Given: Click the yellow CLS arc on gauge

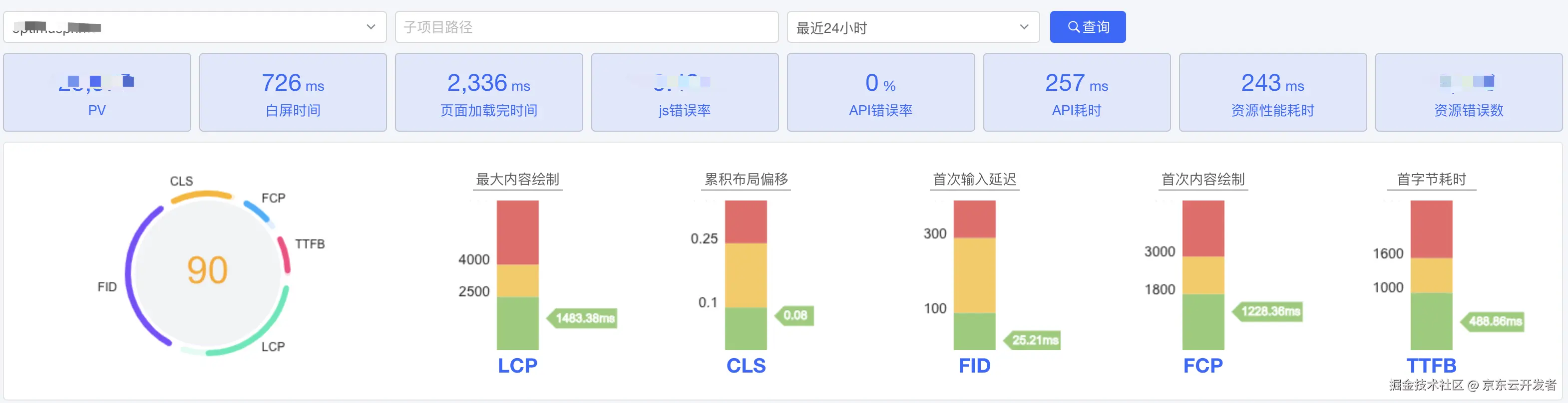Looking at the screenshot, I should (x=201, y=195).
